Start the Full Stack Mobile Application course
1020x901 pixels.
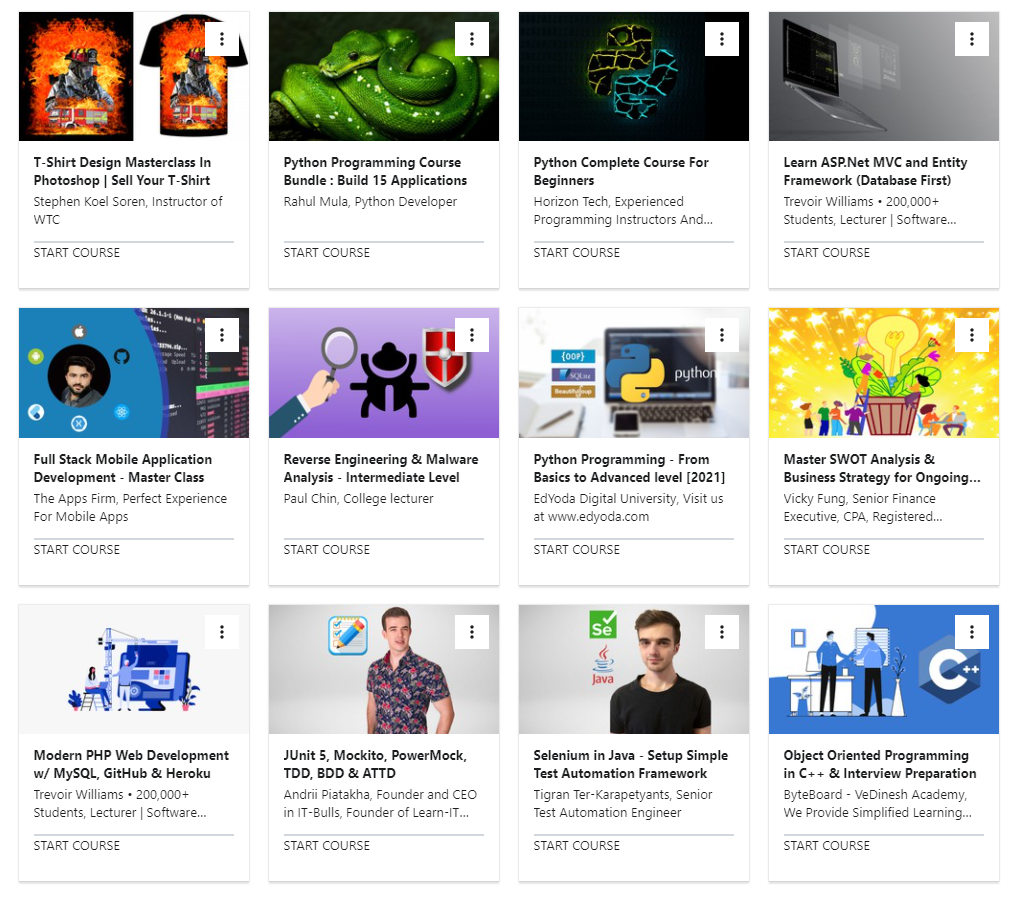point(77,550)
